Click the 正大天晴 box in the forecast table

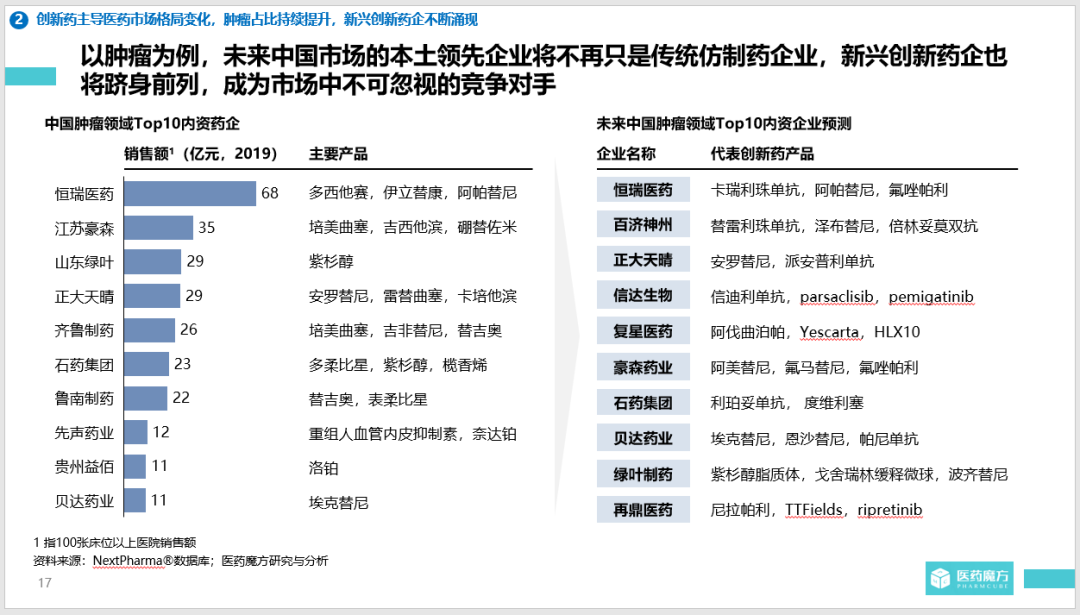point(643,260)
